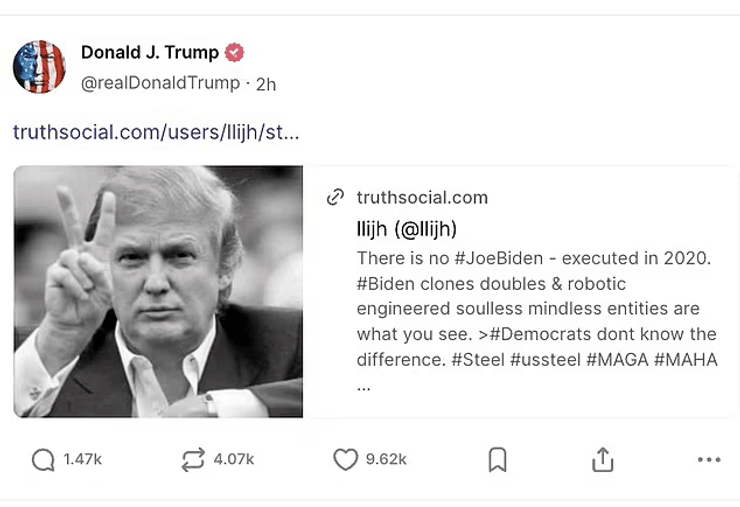Click the red verified badge
The width and height of the screenshot is (740, 507).
tap(234, 53)
